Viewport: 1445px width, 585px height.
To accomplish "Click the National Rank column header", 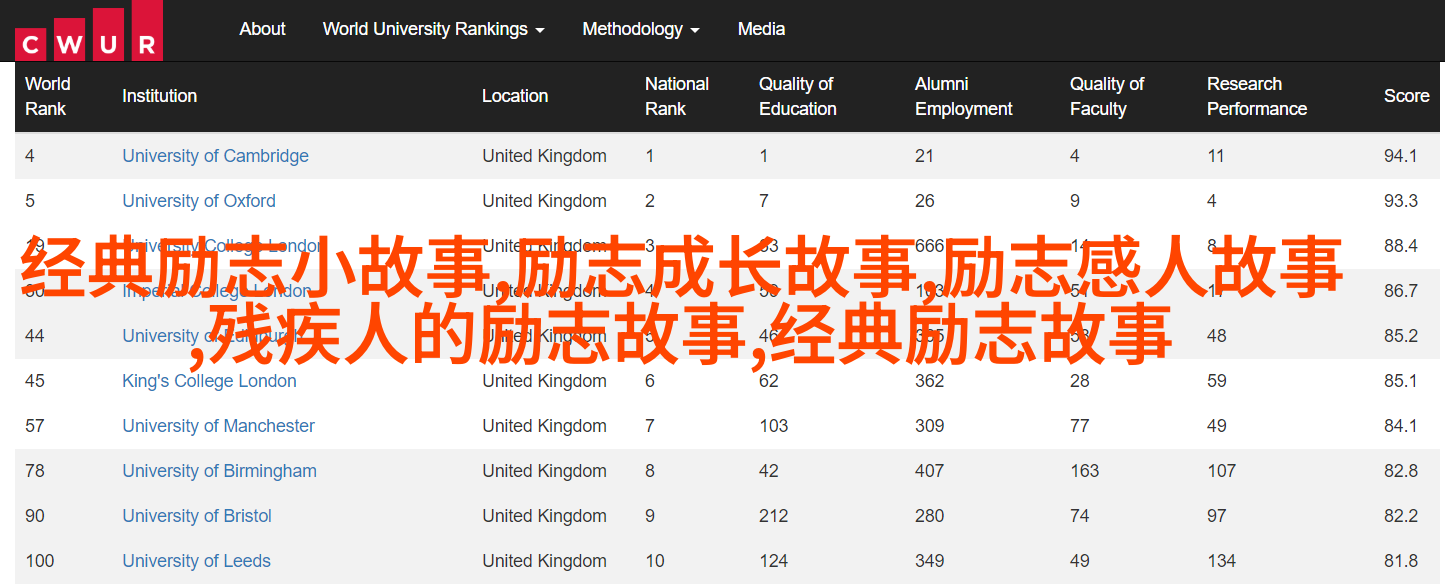I will [x=677, y=96].
